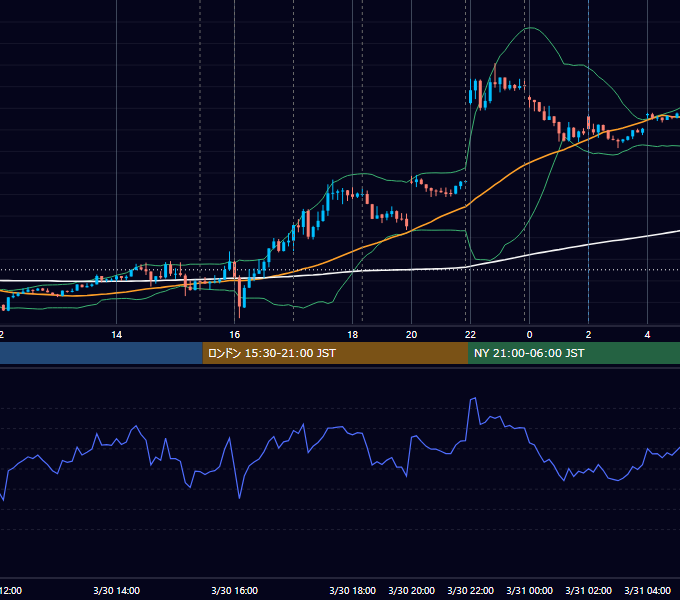Select the "22" hour label on price chart axis
This screenshot has height=600, width=680.
point(470,335)
